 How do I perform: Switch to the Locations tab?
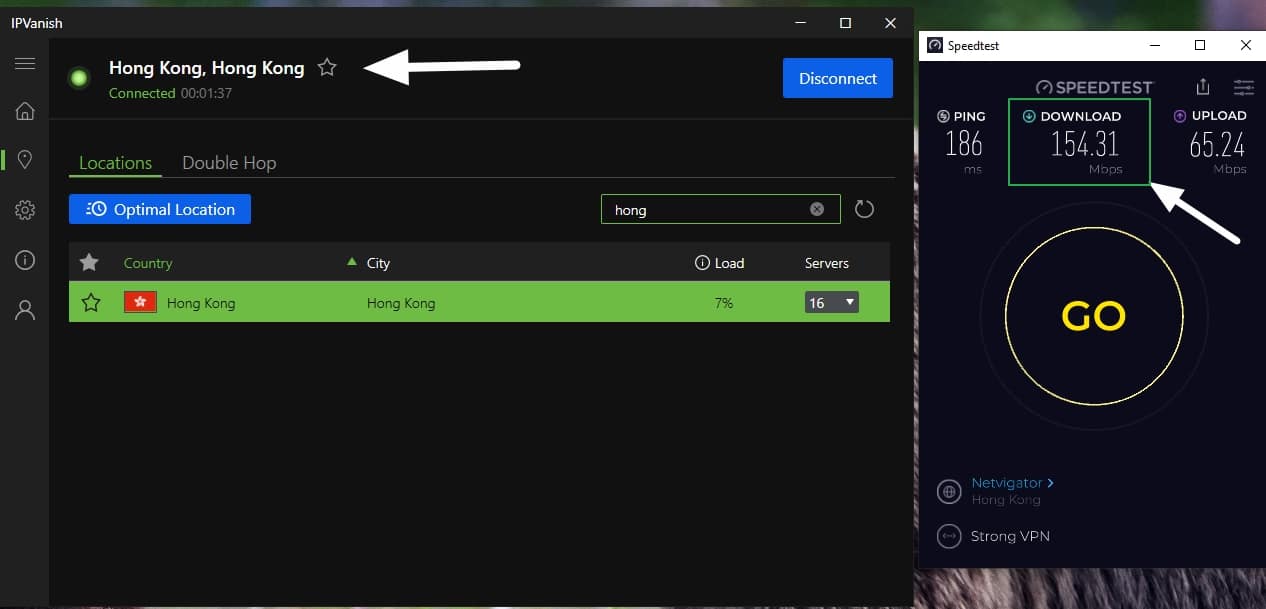point(115,163)
